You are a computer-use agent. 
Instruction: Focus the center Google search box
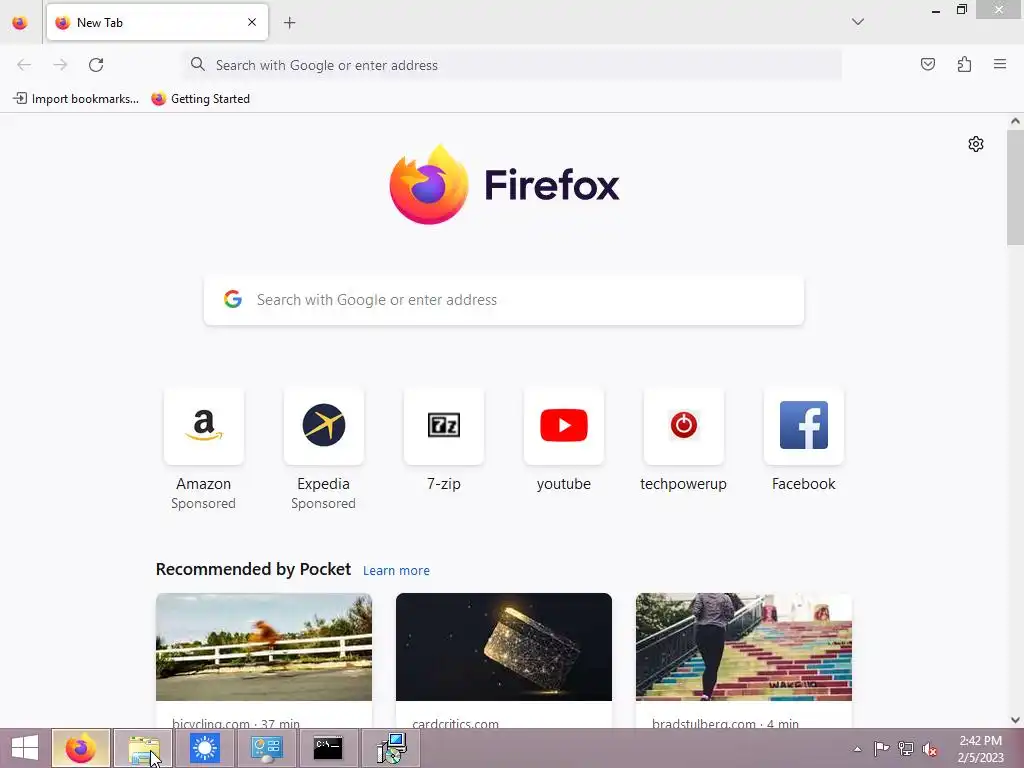coord(504,300)
